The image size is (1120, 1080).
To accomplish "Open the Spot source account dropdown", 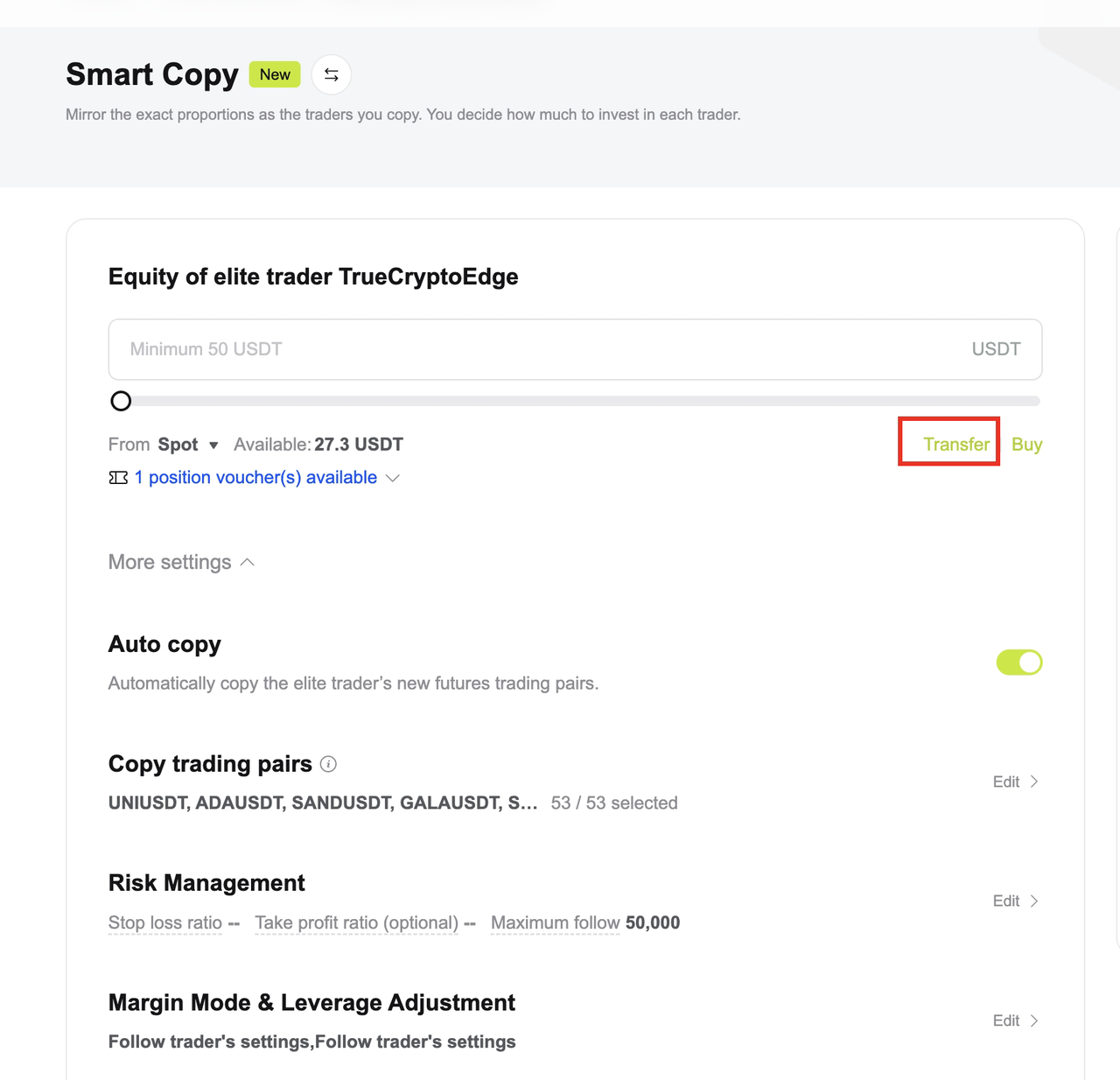I will pyautogui.click(x=187, y=445).
